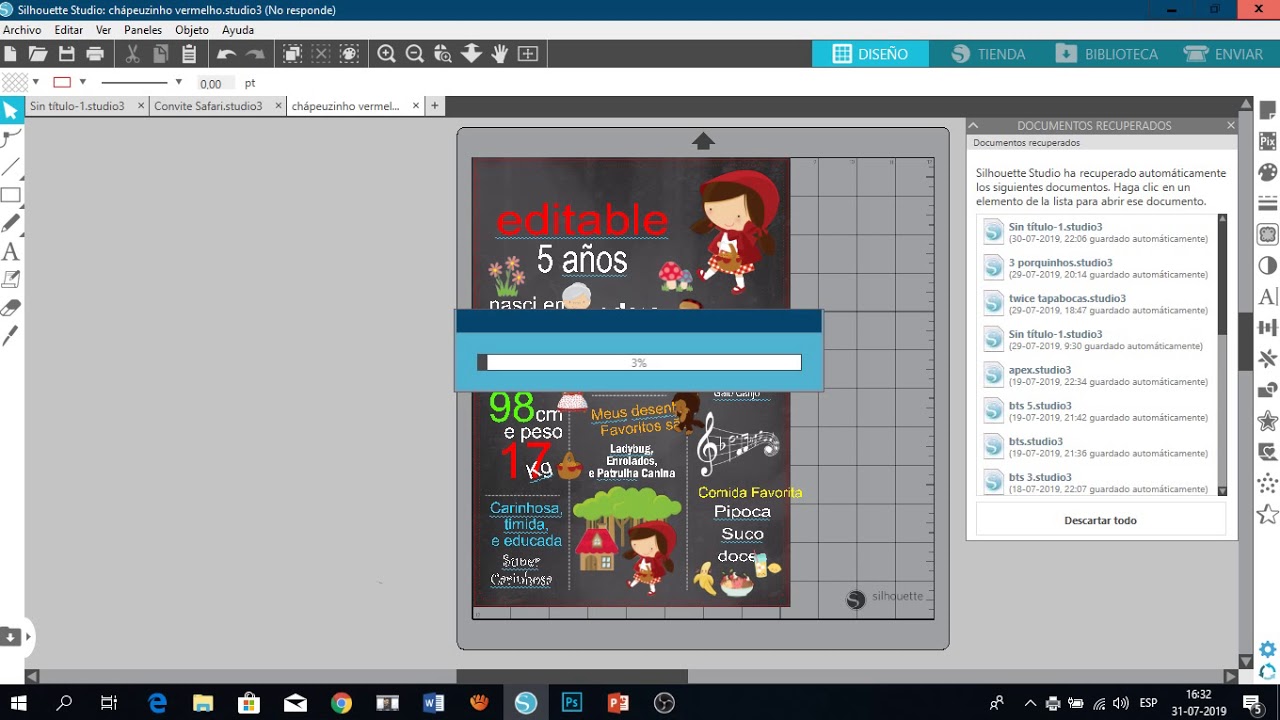Switch to the DISEÑO workspace

[870, 54]
